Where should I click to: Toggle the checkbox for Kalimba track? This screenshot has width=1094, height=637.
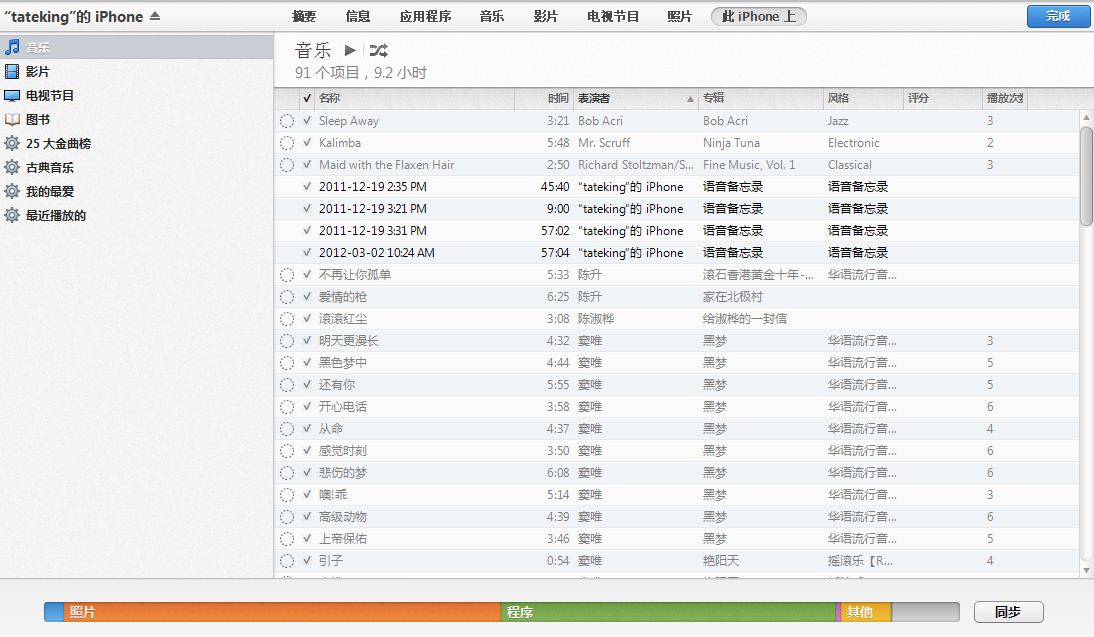307,143
